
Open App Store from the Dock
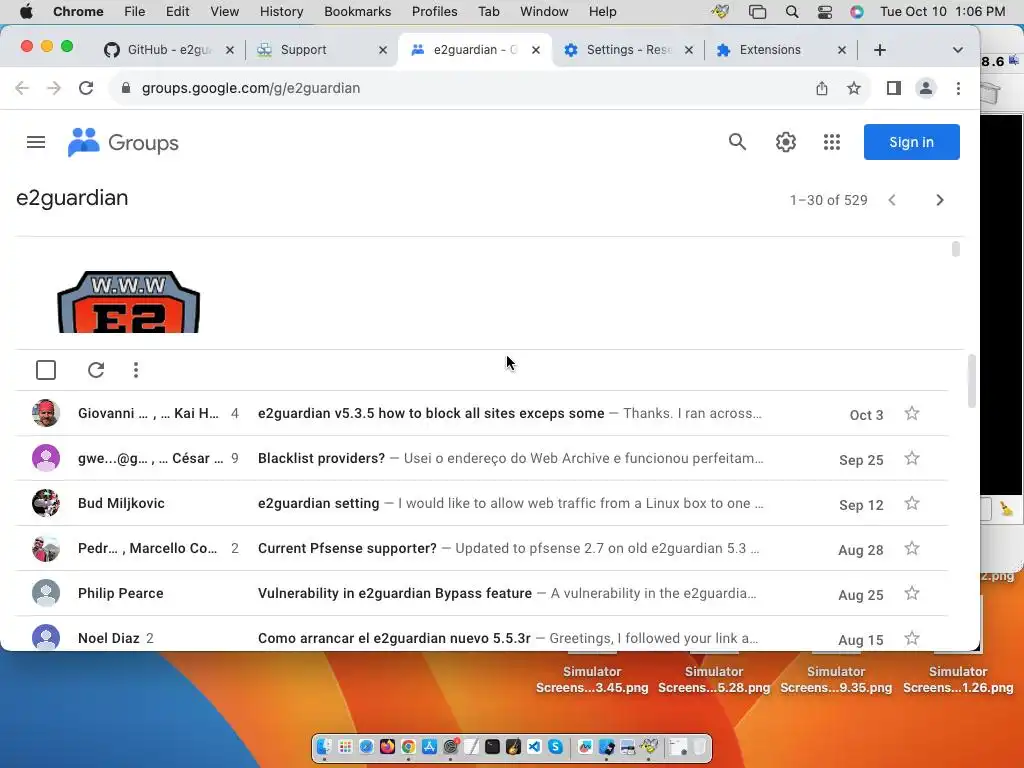coord(429,746)
